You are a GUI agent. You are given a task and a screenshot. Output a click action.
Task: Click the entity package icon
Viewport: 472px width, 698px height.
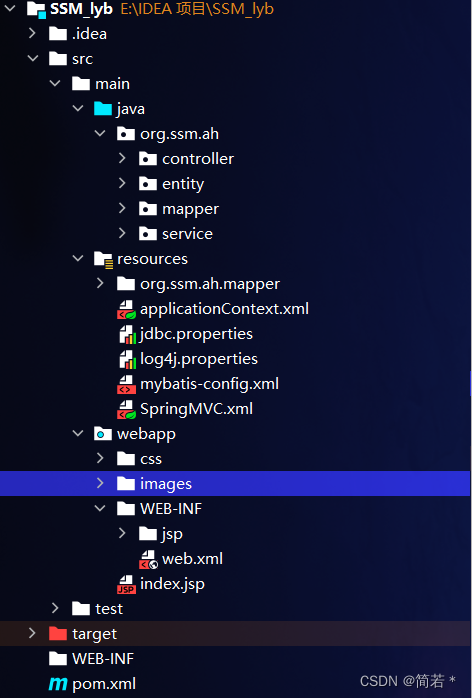click(148, 183)
